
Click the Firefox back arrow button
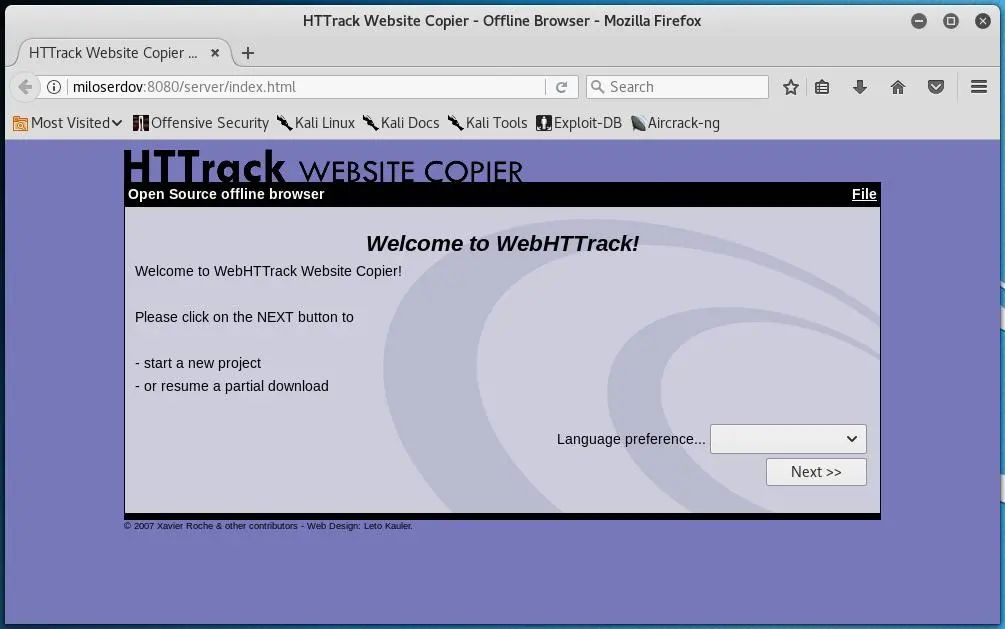25,87
